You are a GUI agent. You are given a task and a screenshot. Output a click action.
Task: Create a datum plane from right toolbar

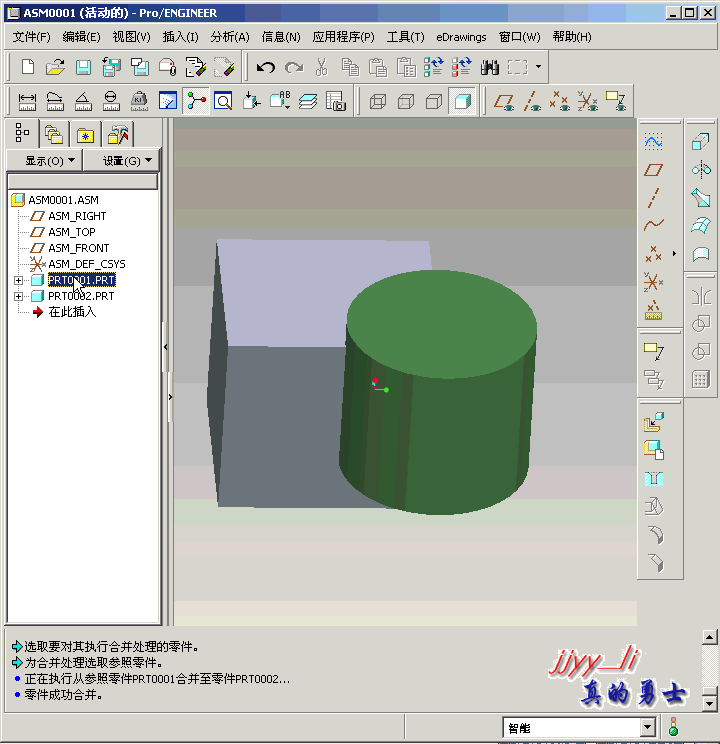(x=654, y=170)
